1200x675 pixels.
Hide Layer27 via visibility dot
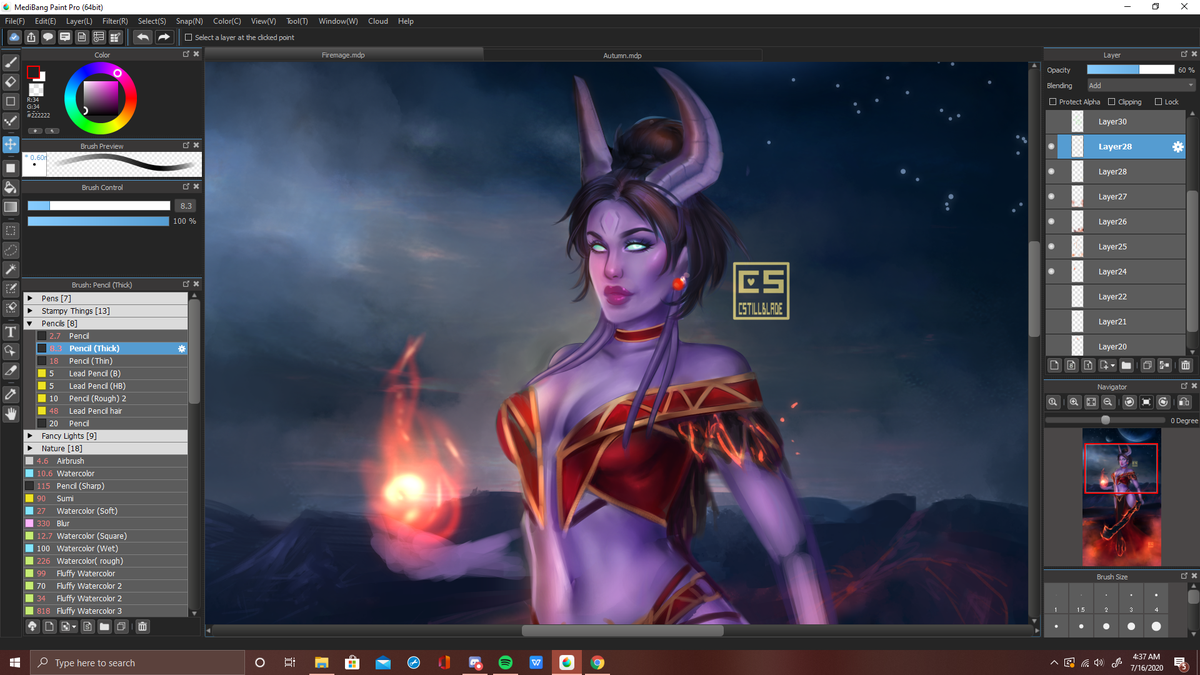pos(1051,197)
